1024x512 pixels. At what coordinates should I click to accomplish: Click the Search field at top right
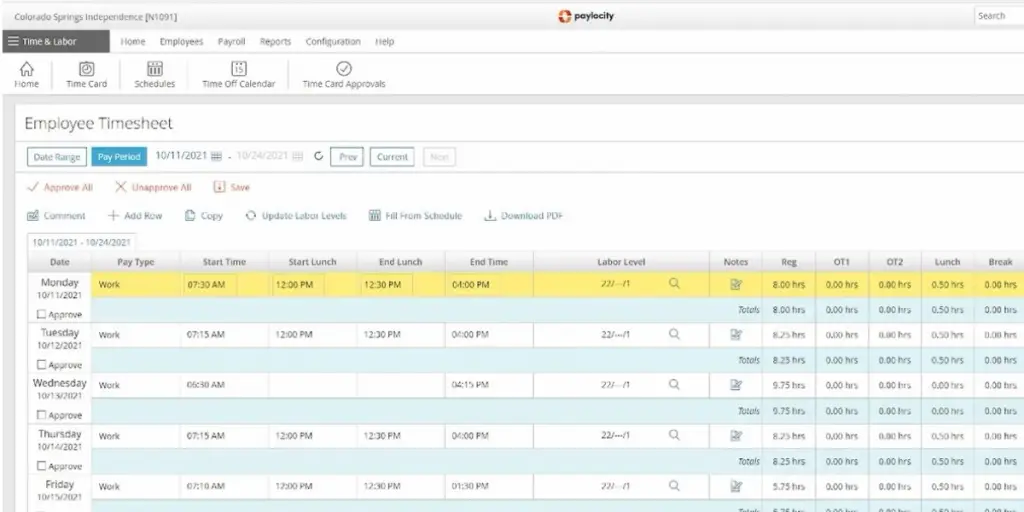click(x=999, y=16)
